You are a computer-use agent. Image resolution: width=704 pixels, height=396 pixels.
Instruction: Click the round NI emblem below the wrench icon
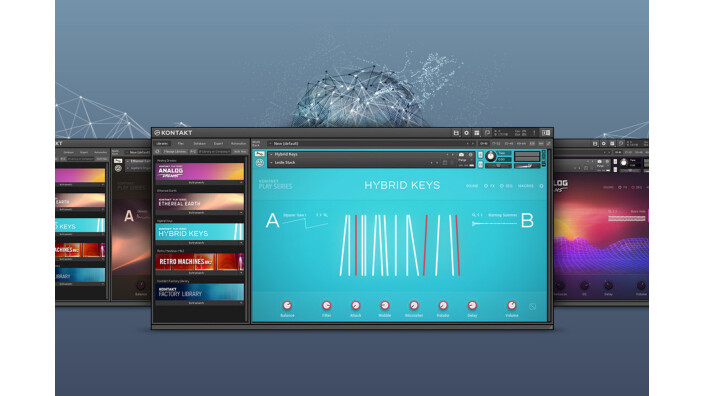click(260, 163)
